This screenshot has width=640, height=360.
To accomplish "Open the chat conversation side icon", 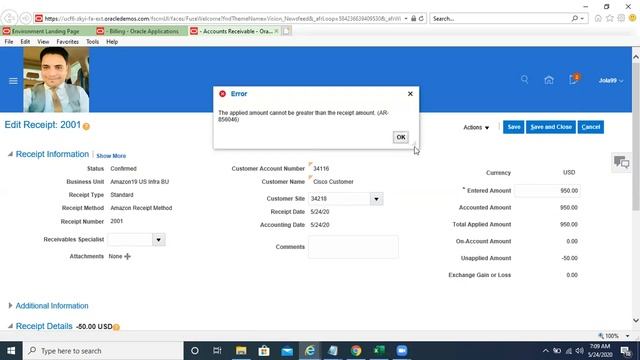I will tap(622, 162).
